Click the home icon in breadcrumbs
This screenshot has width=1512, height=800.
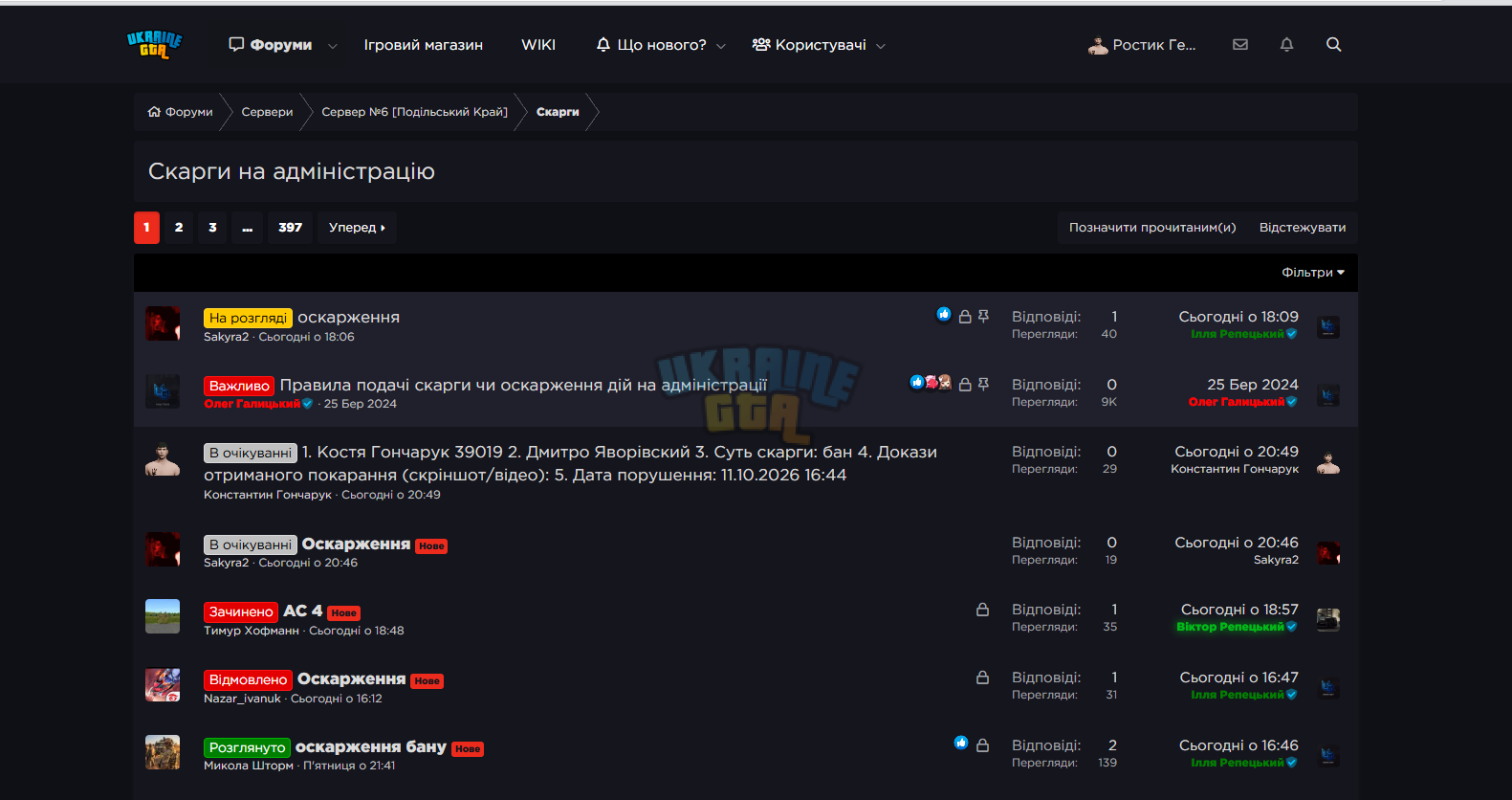pyautogui.click(x=154, y=112)
